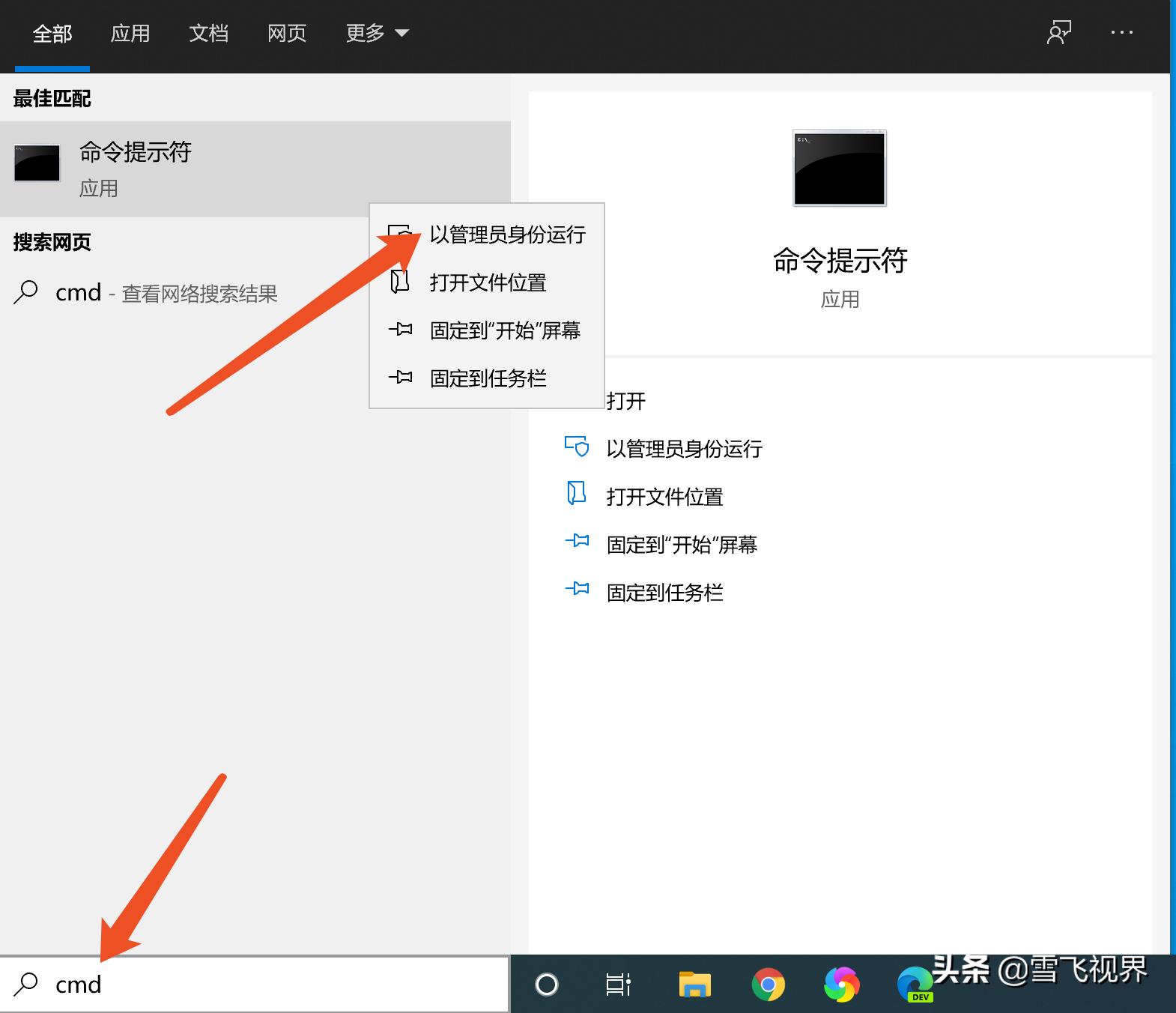Choose 固定到"开始"屏幕 in context menu
This screenshot has height=1013, width=1176.
487,330
